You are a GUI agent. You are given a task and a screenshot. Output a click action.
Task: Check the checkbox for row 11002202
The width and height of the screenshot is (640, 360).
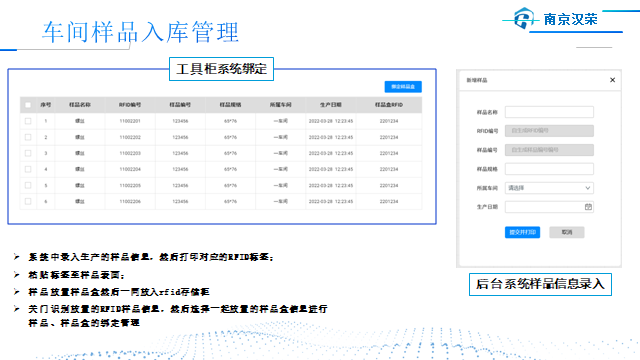[28, 137]
